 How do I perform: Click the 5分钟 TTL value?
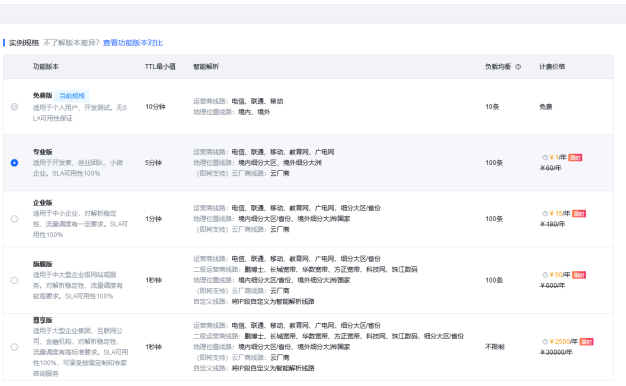pos(153,162)
